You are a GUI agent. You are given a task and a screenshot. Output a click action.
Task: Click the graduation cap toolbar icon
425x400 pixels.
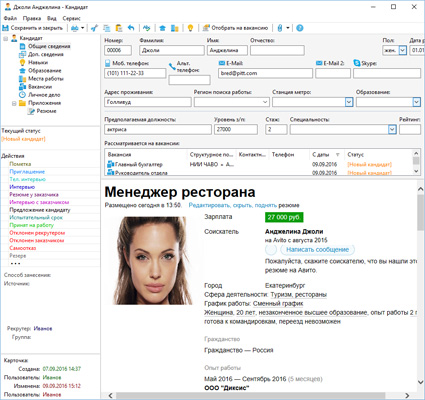(162, 28)
